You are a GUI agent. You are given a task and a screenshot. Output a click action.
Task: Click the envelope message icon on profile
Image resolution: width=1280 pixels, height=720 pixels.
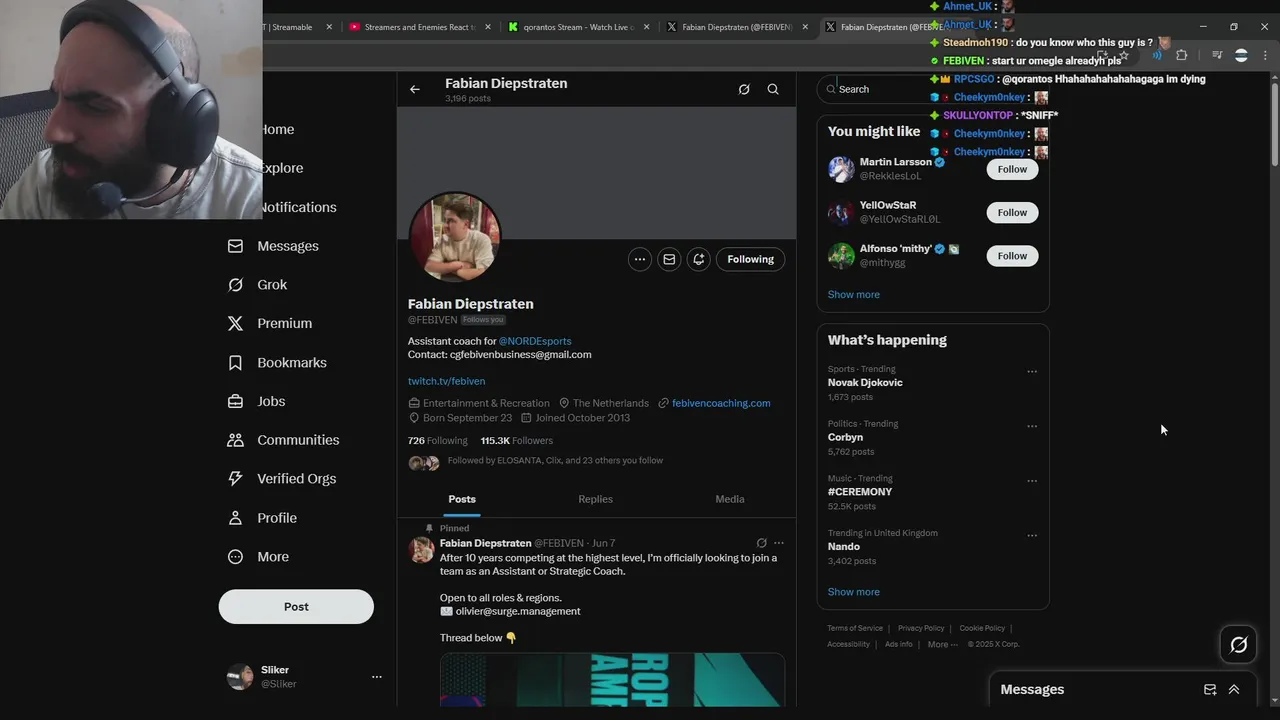pos(669,259)
